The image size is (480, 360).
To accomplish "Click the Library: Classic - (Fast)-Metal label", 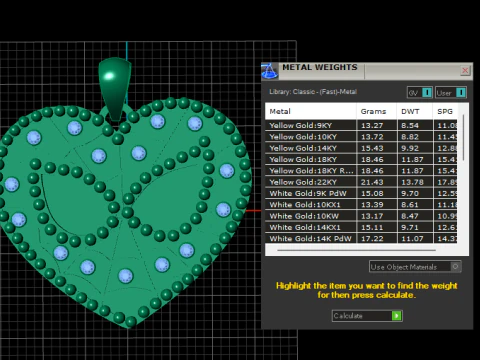I will [313, 92].
